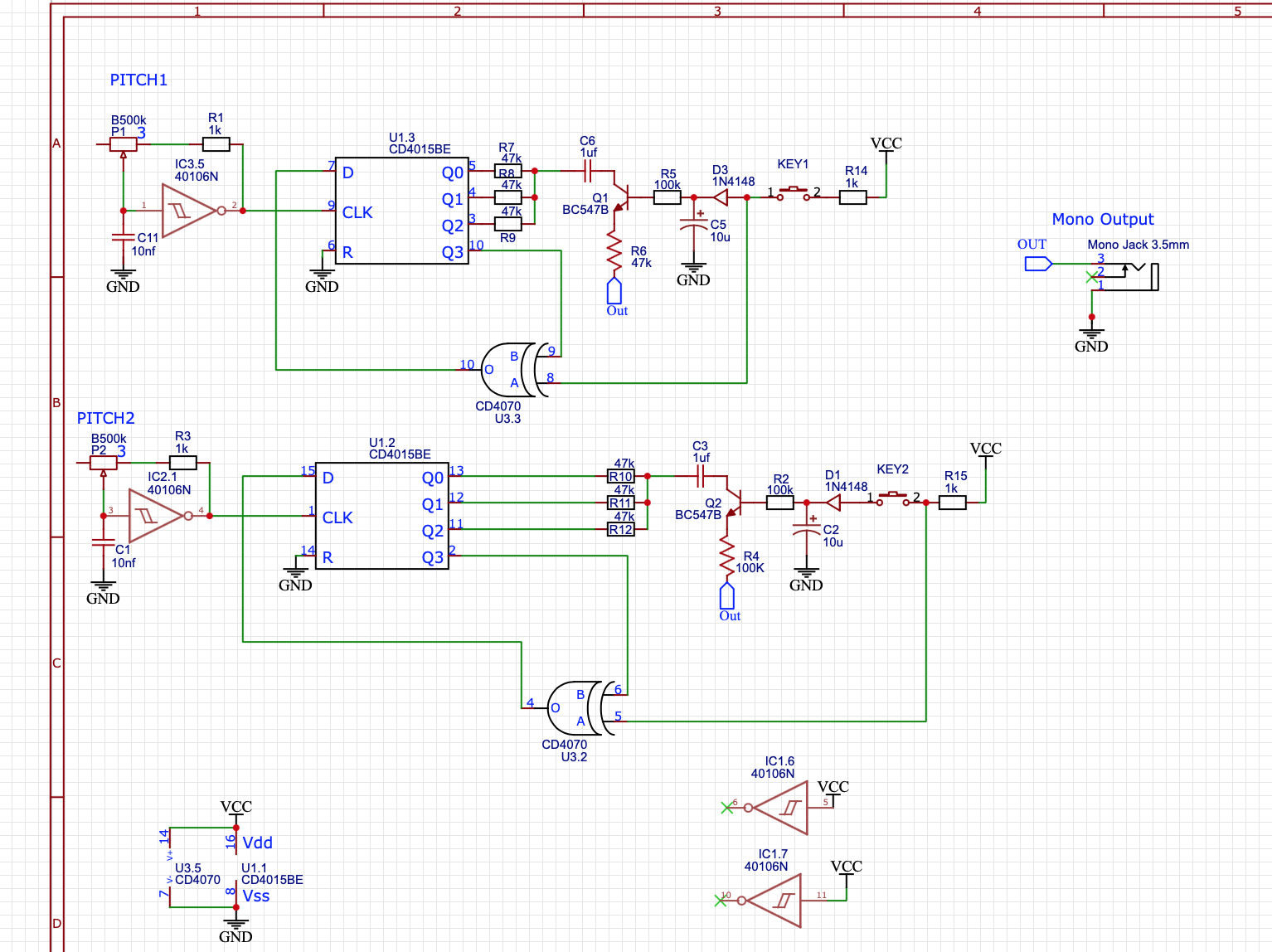This screenshot has width=1272, height=952.
Task: Select the U1.3 CD4015BE shift register
Action: pyautogui.click(x=402, y=211)
